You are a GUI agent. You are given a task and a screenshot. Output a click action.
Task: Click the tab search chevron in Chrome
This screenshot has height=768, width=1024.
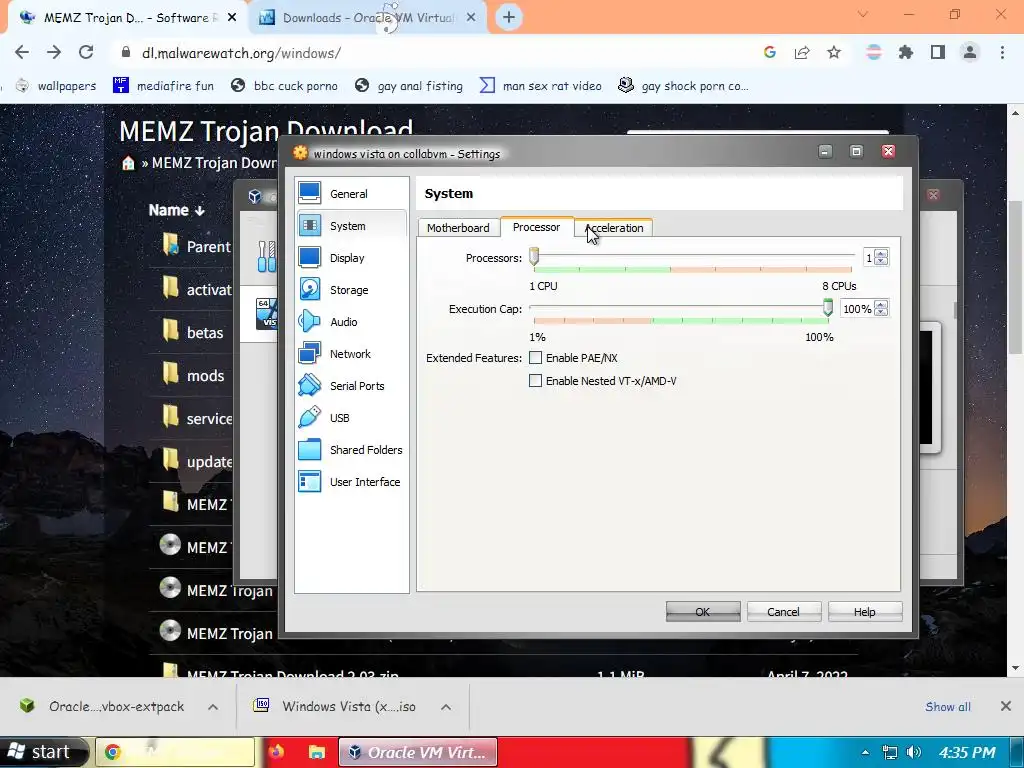863,14
